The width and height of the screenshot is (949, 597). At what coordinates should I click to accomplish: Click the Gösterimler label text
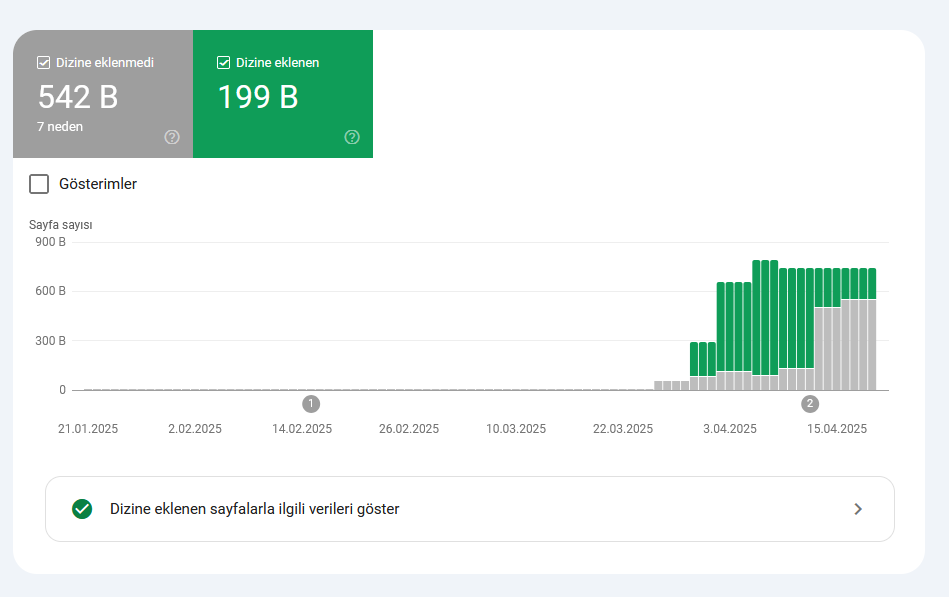coord(98,184)
